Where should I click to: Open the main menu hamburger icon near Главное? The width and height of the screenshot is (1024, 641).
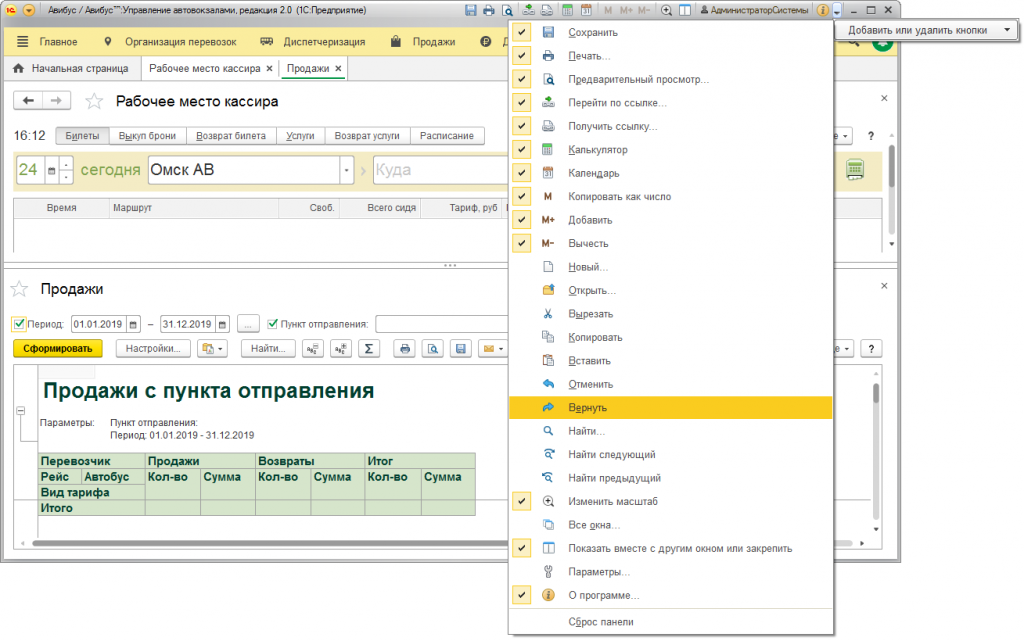pos(24,42)
